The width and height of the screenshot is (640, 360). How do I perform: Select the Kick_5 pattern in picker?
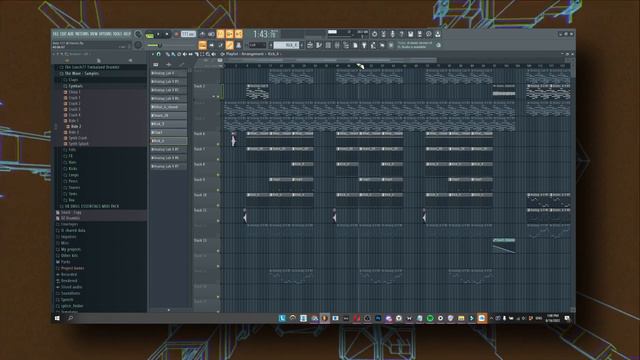point(169,124)
